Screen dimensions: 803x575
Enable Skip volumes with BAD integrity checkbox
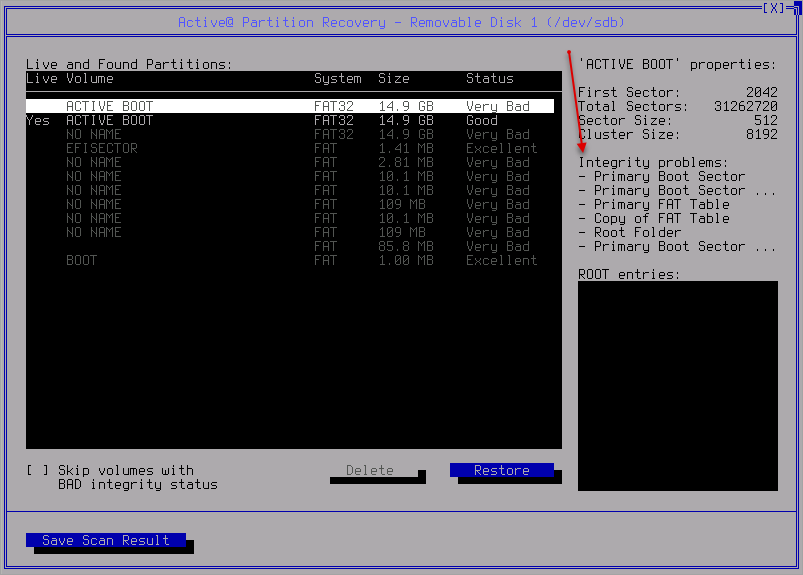[x=38, y=470]
